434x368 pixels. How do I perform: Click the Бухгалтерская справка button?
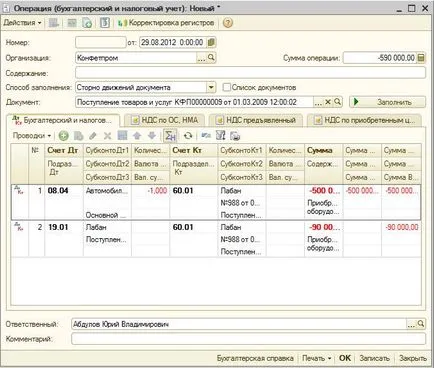point(255,358)
